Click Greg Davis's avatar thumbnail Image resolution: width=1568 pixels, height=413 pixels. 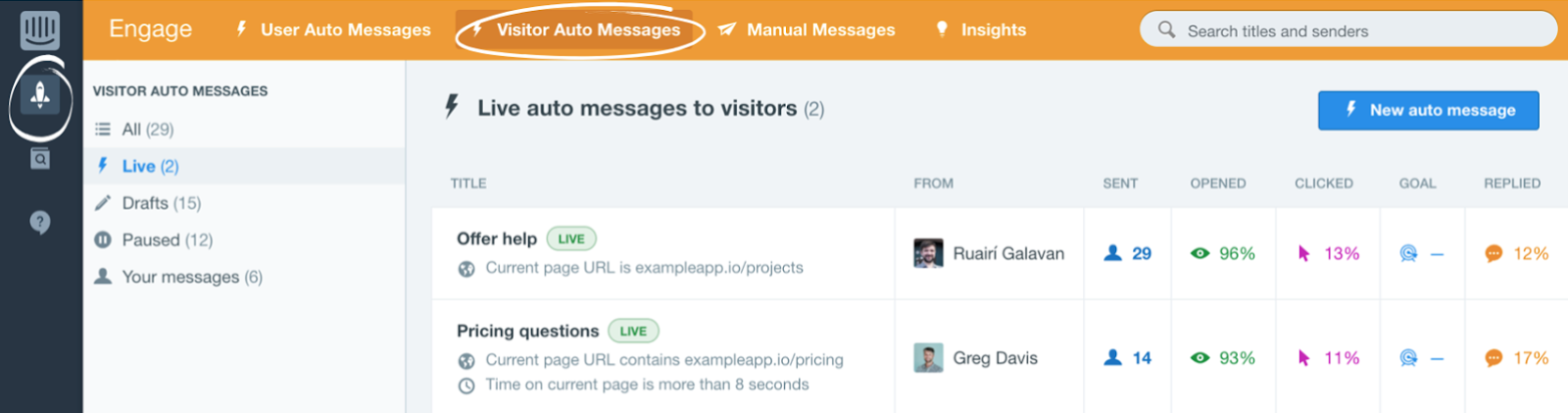tap(928, 358)
